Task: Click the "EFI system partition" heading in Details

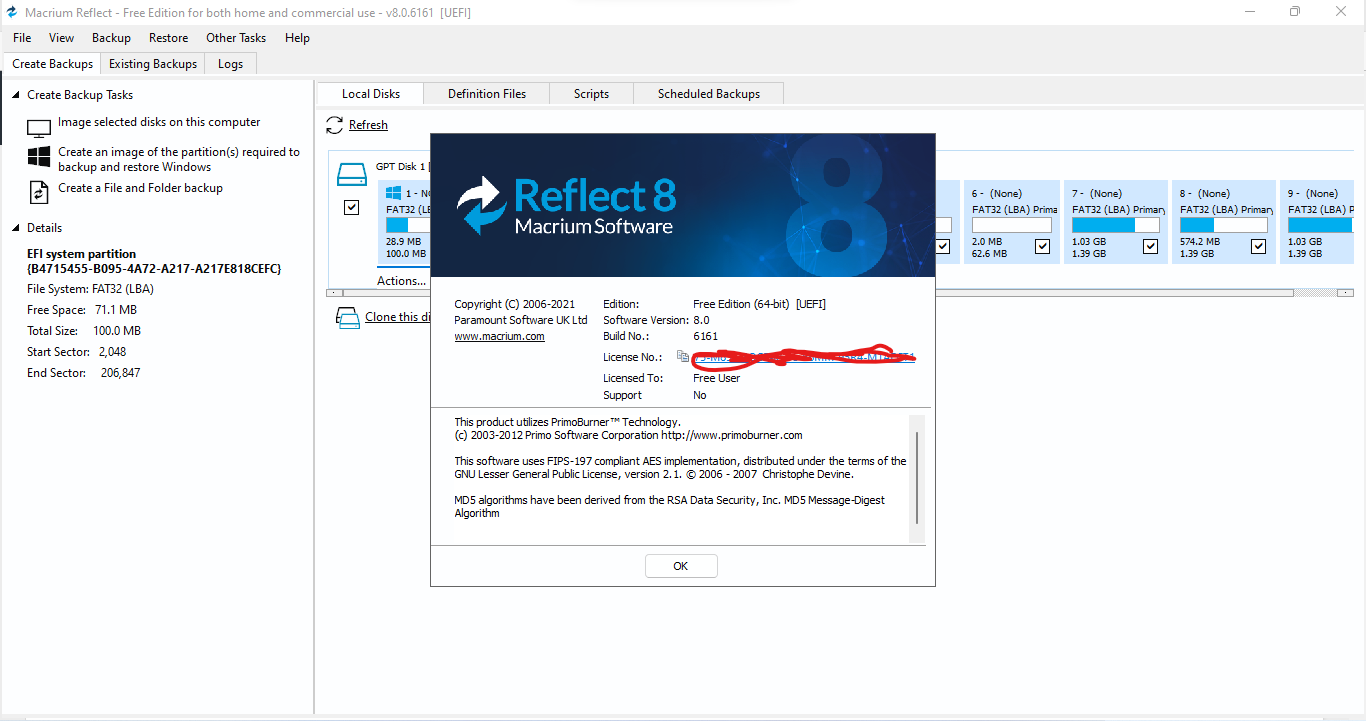Action: pyautogui.click(x=82, y=254)
